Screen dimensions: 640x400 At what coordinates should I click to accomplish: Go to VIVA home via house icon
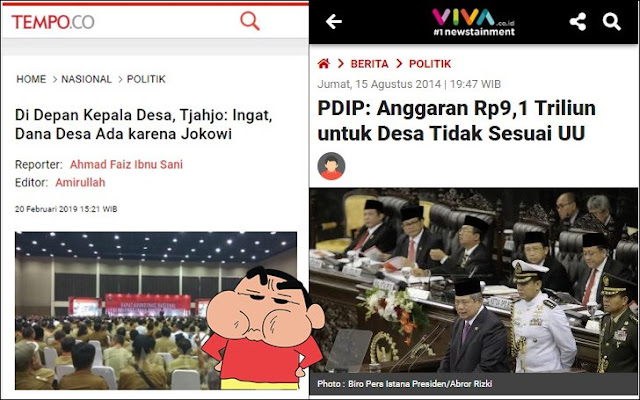pyautogui.click(x=324, y=64)
